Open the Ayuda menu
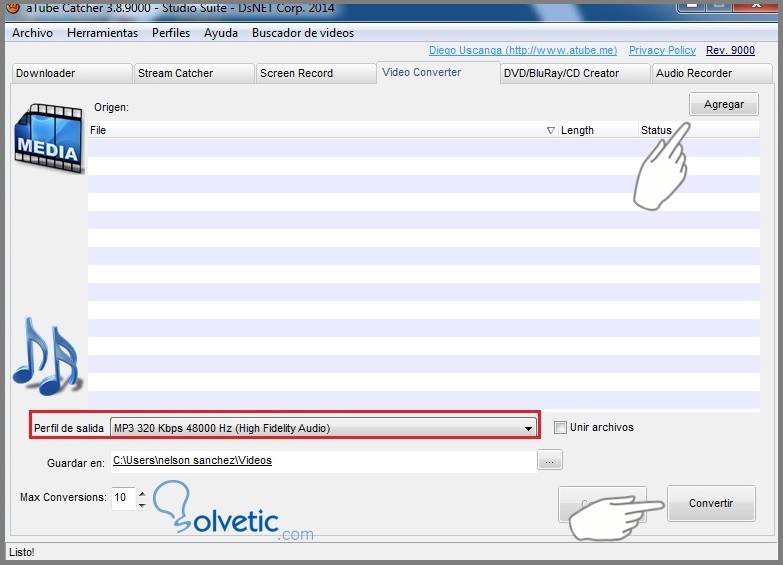 (221, 33)
